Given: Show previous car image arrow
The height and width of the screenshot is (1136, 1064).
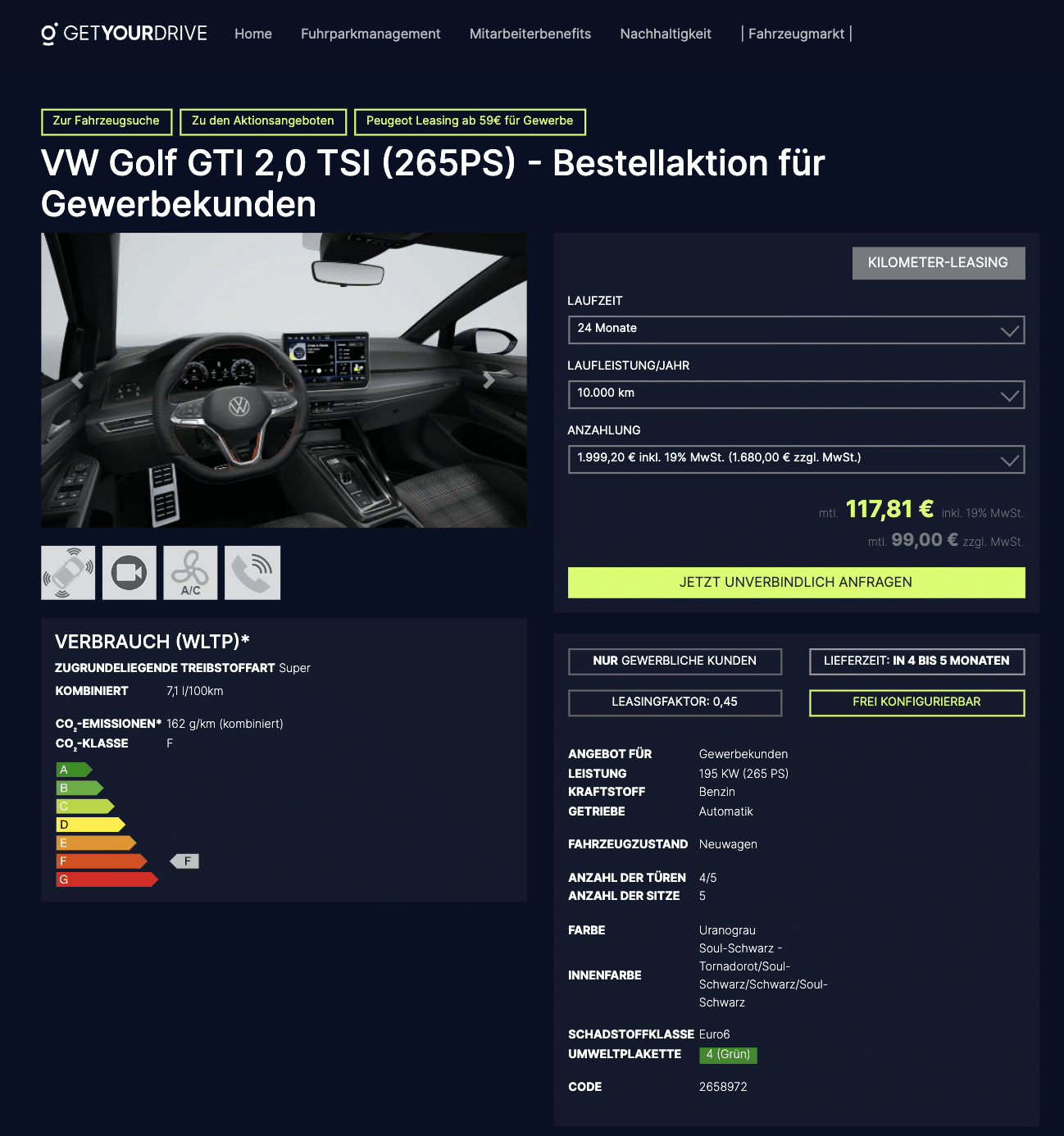Looking at the screenshot, I should coord(78,380).
